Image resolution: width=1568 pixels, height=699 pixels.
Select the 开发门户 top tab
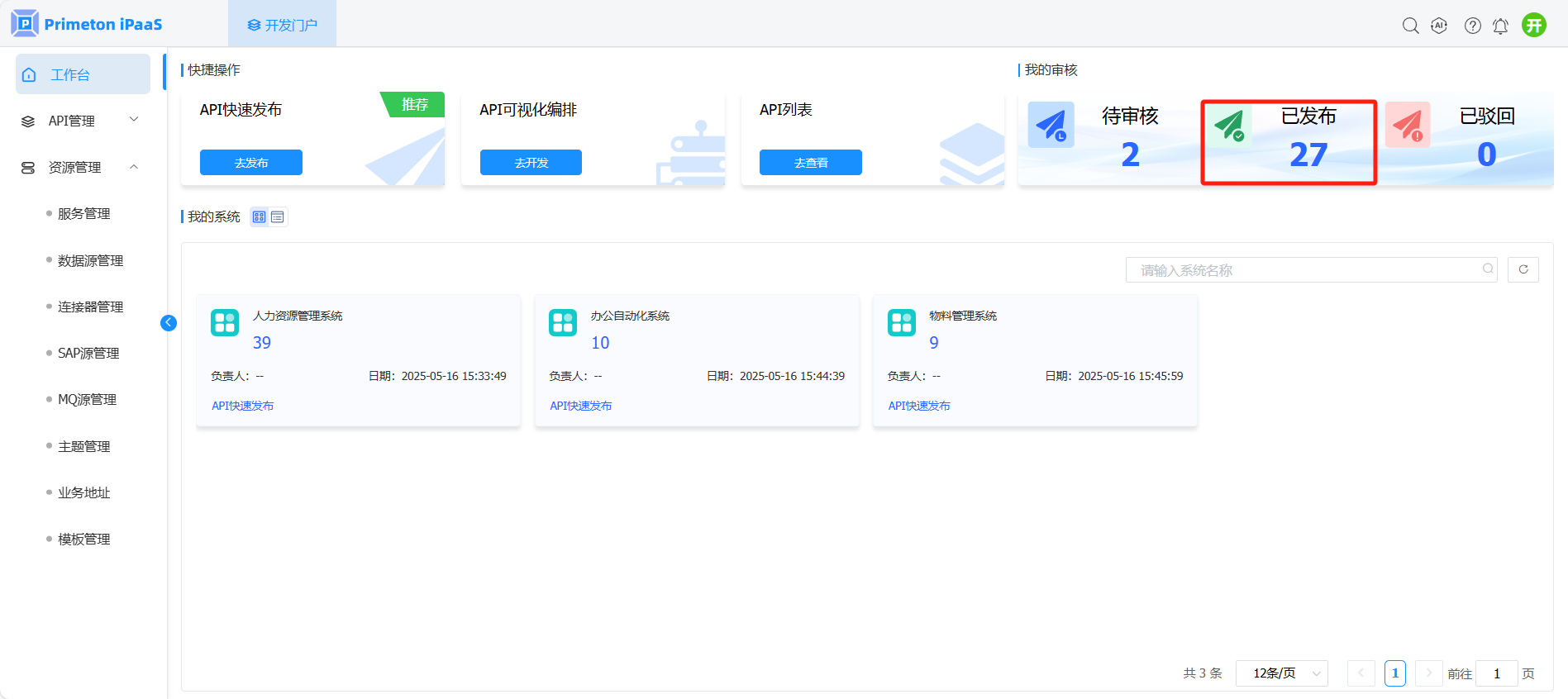pyautogui.click(x=282, y=25)
